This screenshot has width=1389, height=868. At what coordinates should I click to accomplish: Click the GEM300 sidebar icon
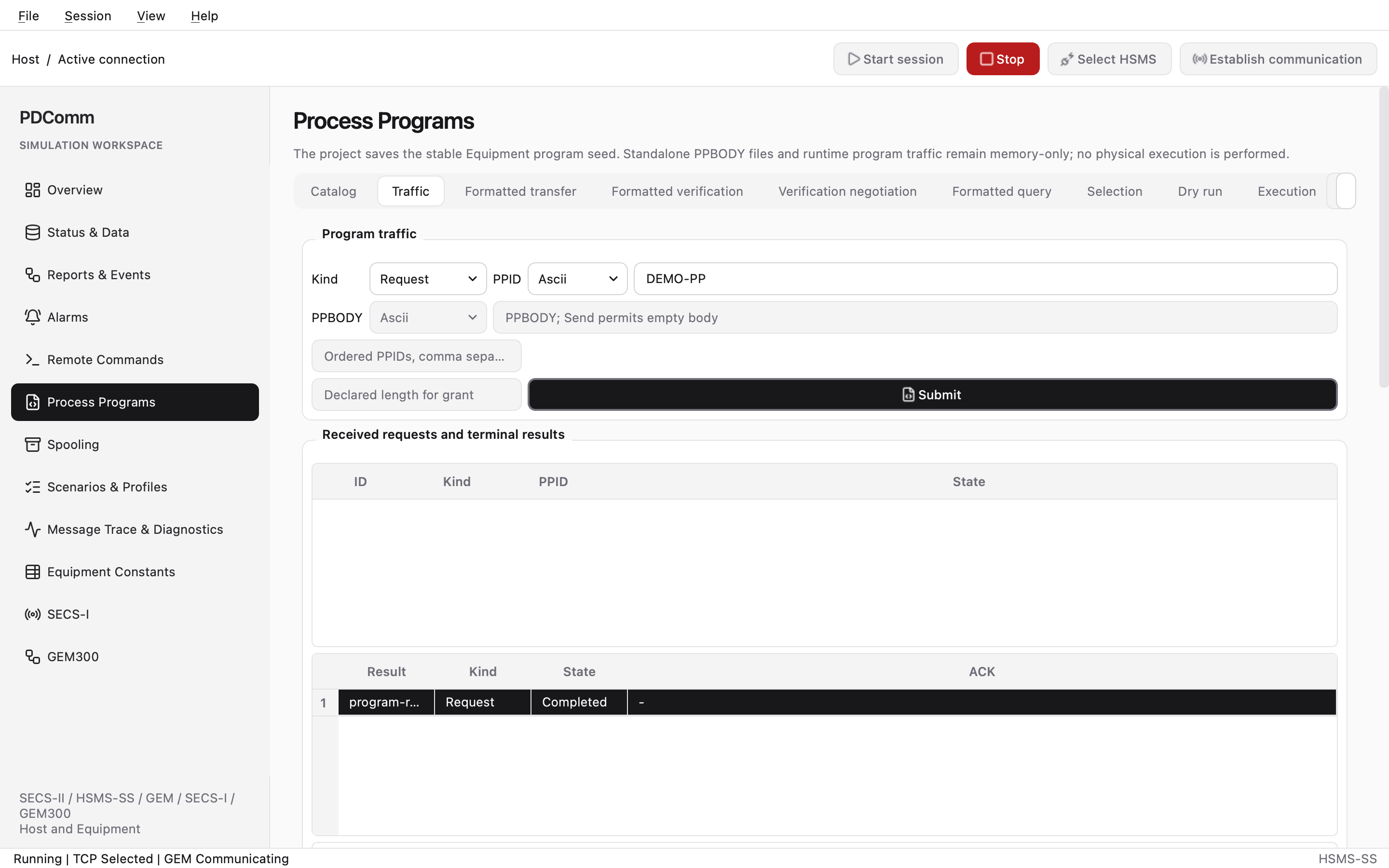(x=32, y=657)
